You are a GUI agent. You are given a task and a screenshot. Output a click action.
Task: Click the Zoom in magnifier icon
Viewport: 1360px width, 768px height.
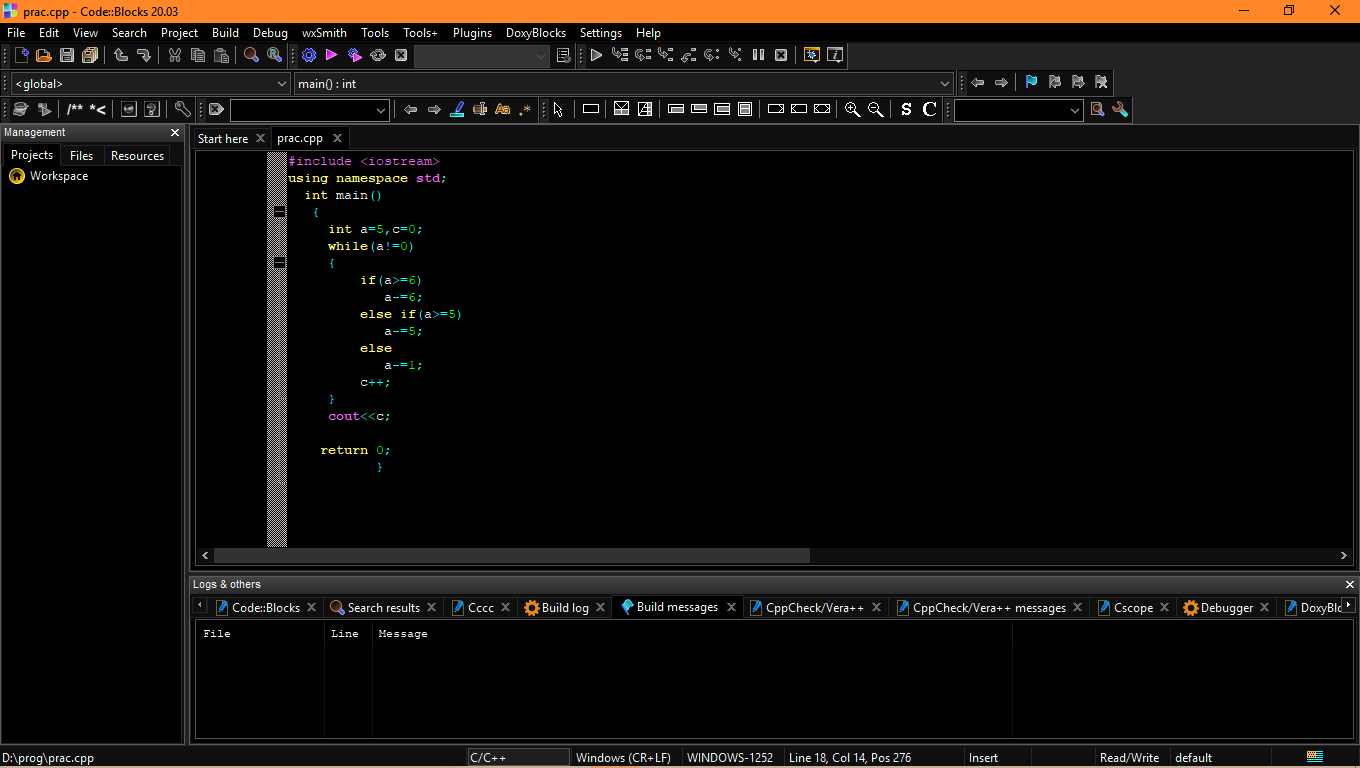852,109
